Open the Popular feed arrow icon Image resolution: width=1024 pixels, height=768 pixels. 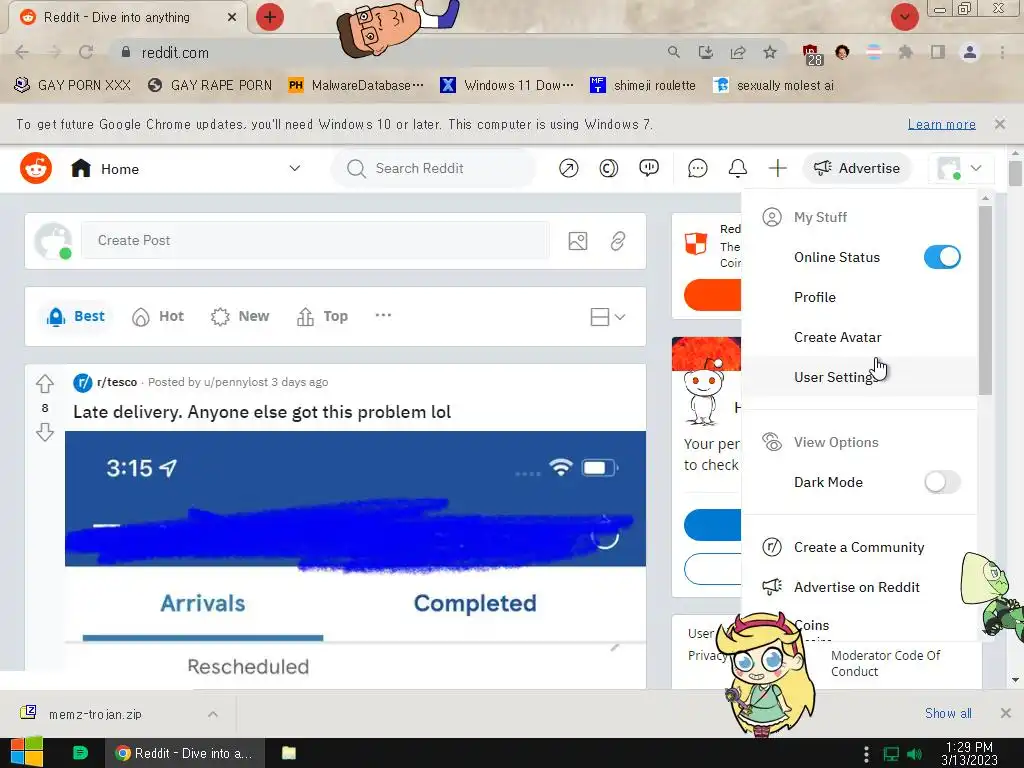pos(569,168)
